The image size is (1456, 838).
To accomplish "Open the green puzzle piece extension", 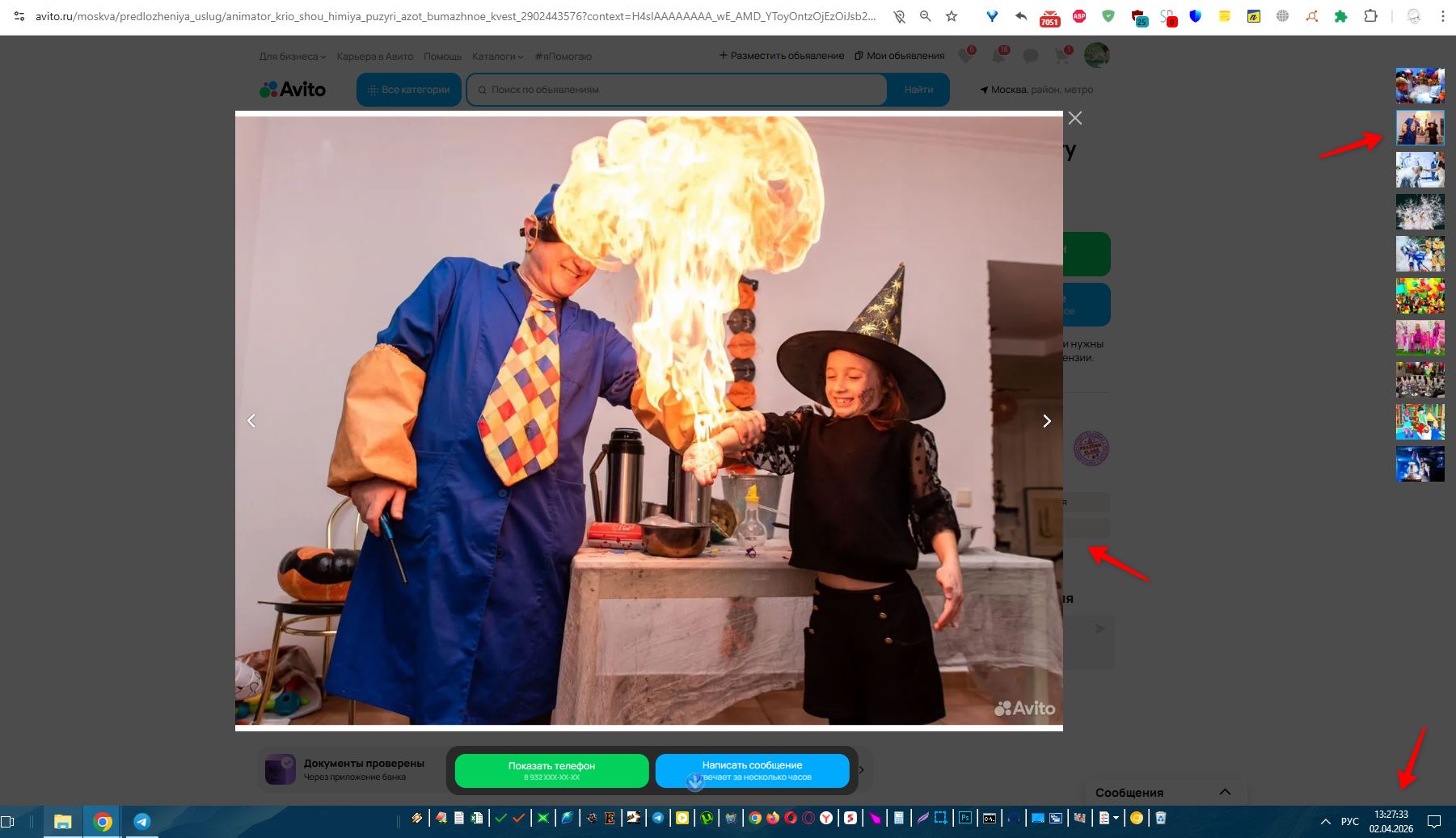I will click(1341, 16).
